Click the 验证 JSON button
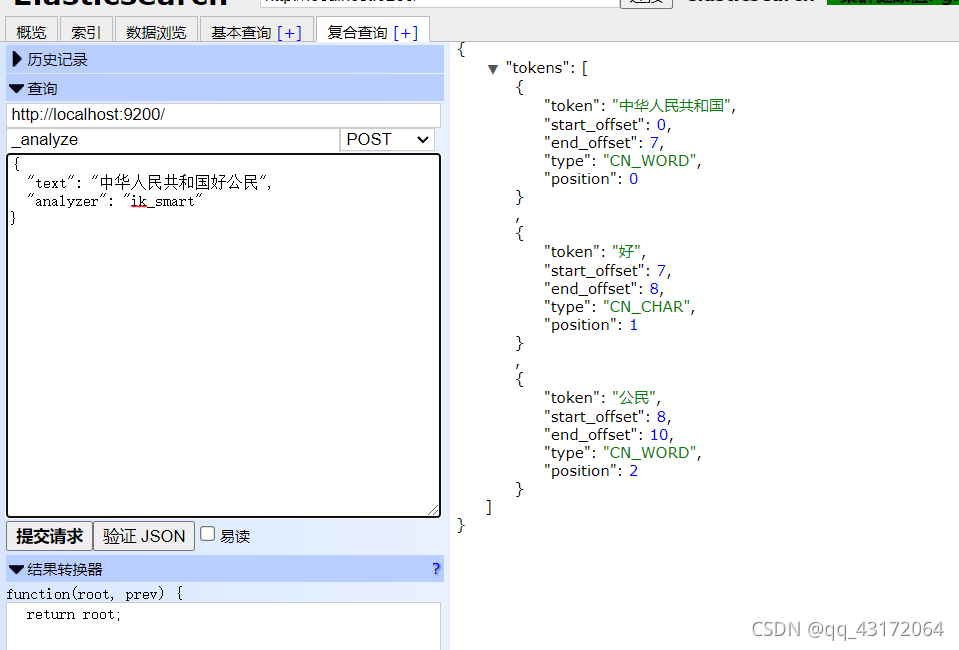The height and width of the screenshot is (650, 959). 144,536
